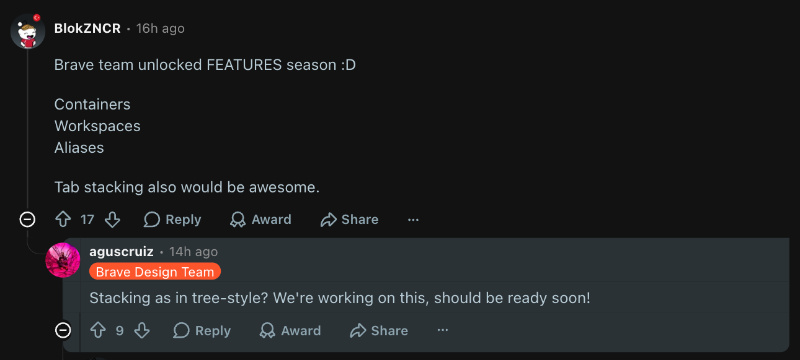
Task: Upvote aguscruiz's reply
Action: click(98, 330)
